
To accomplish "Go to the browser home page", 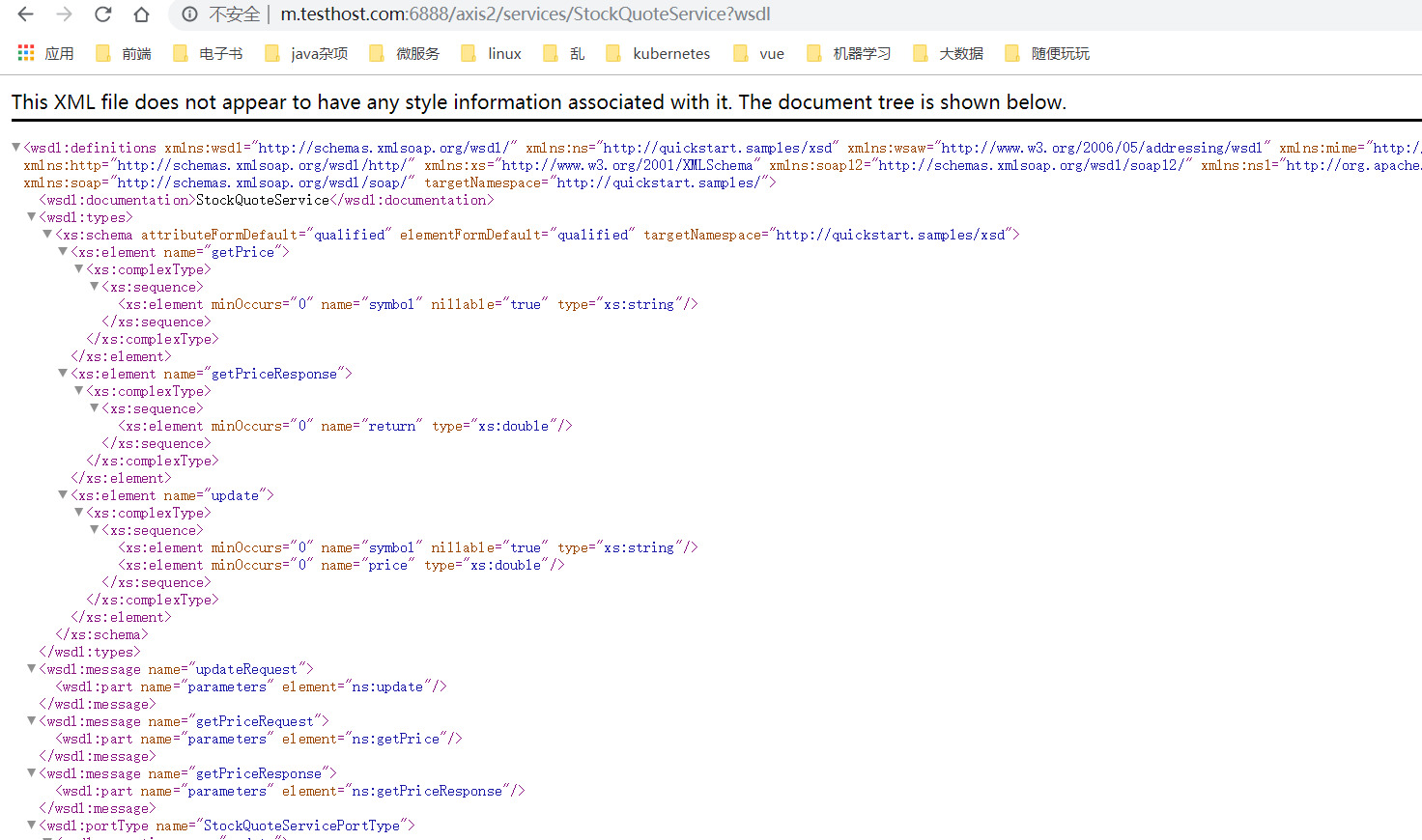I will coord(141,14).
